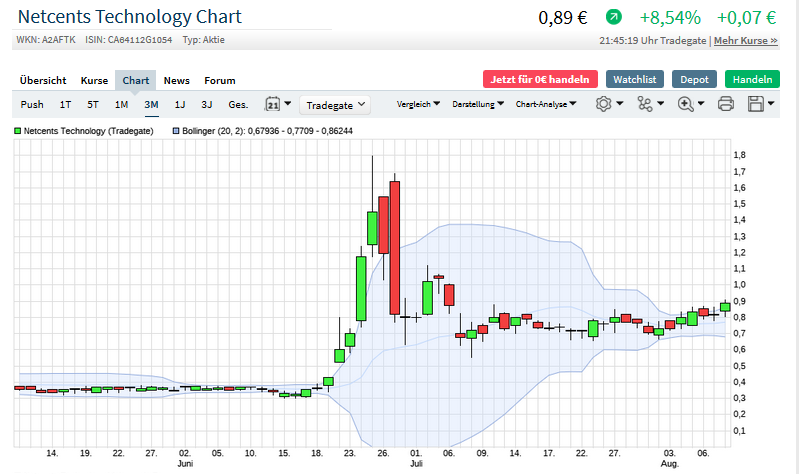
Task: Open the Darstellung dropdown
Action: click(478, 104)
